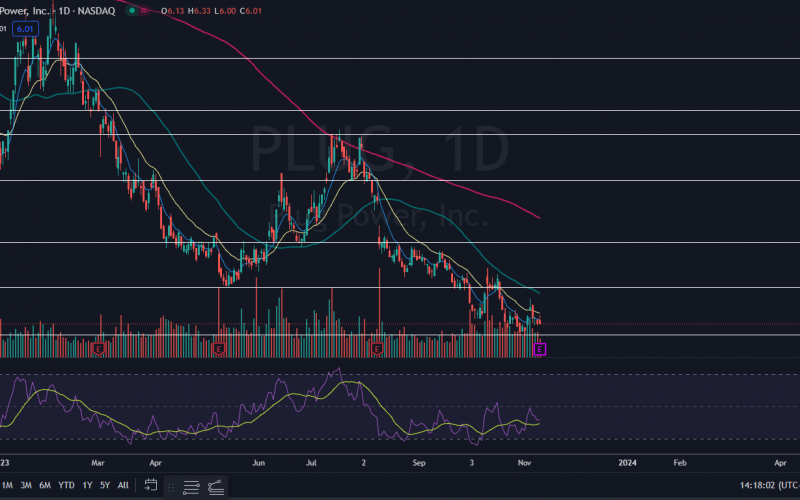Click the 14:18:02 UTC clock
800x500 pixels.
tap(768, 485)
